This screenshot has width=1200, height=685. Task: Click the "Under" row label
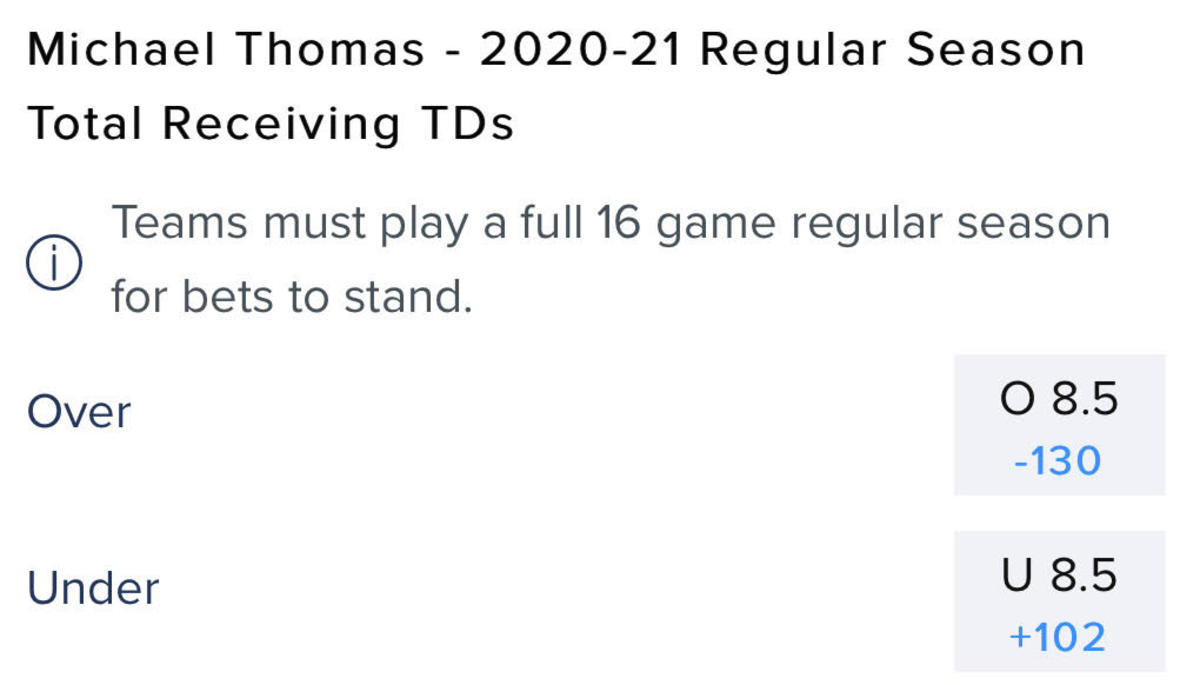(x=93, y=588)
